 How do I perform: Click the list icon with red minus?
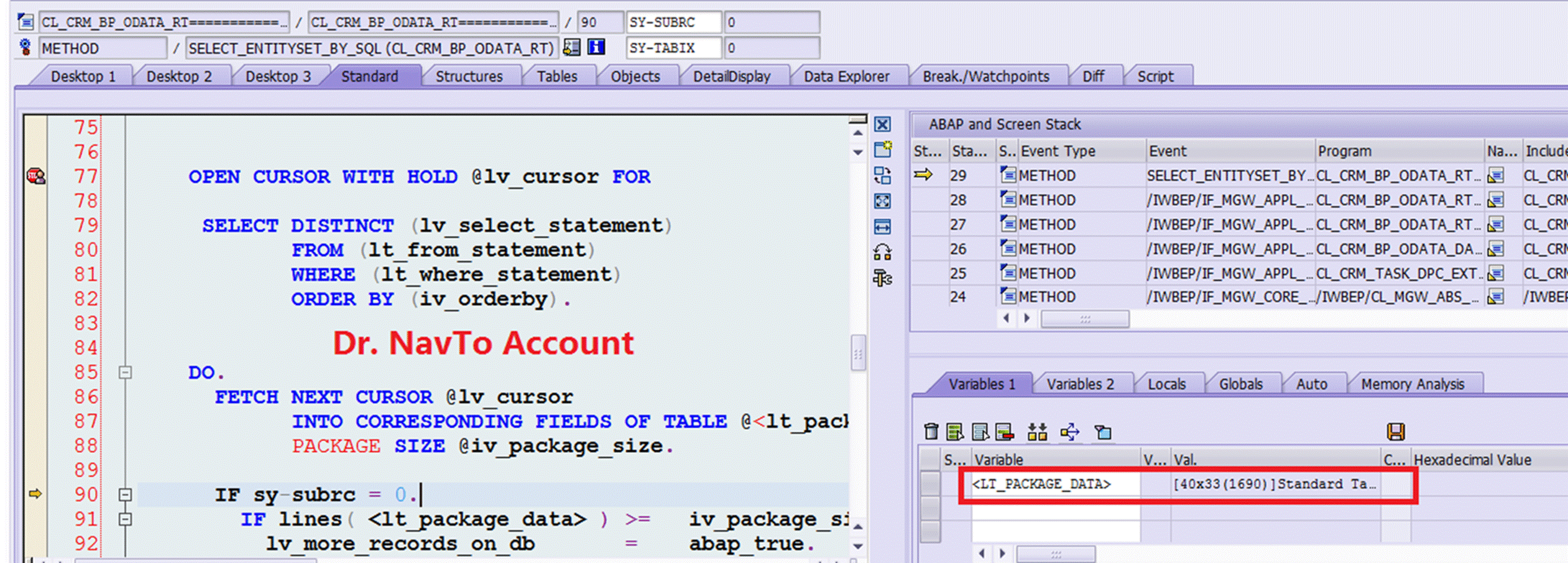click(1005, 431)
